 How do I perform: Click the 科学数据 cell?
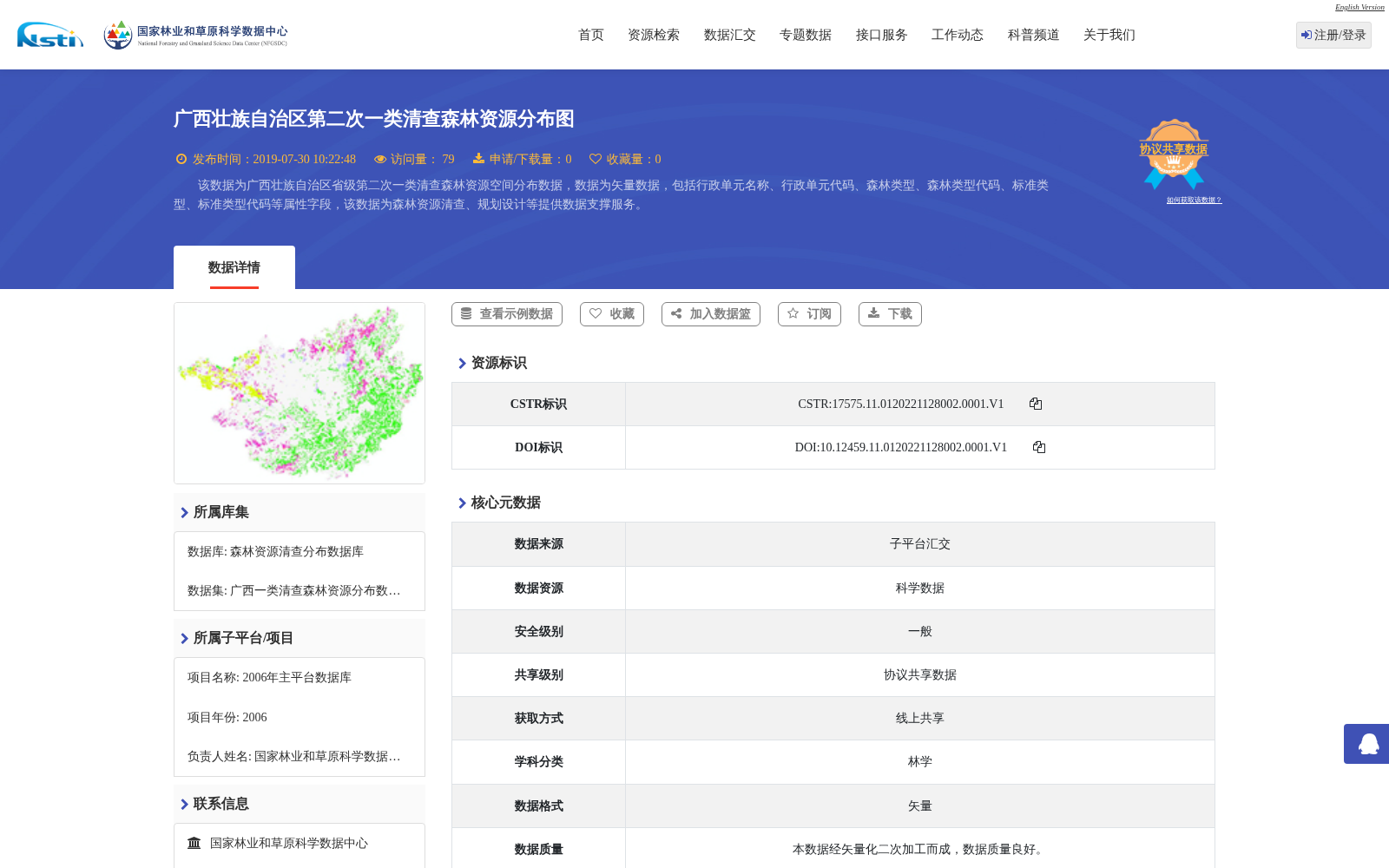click(920, 588)
